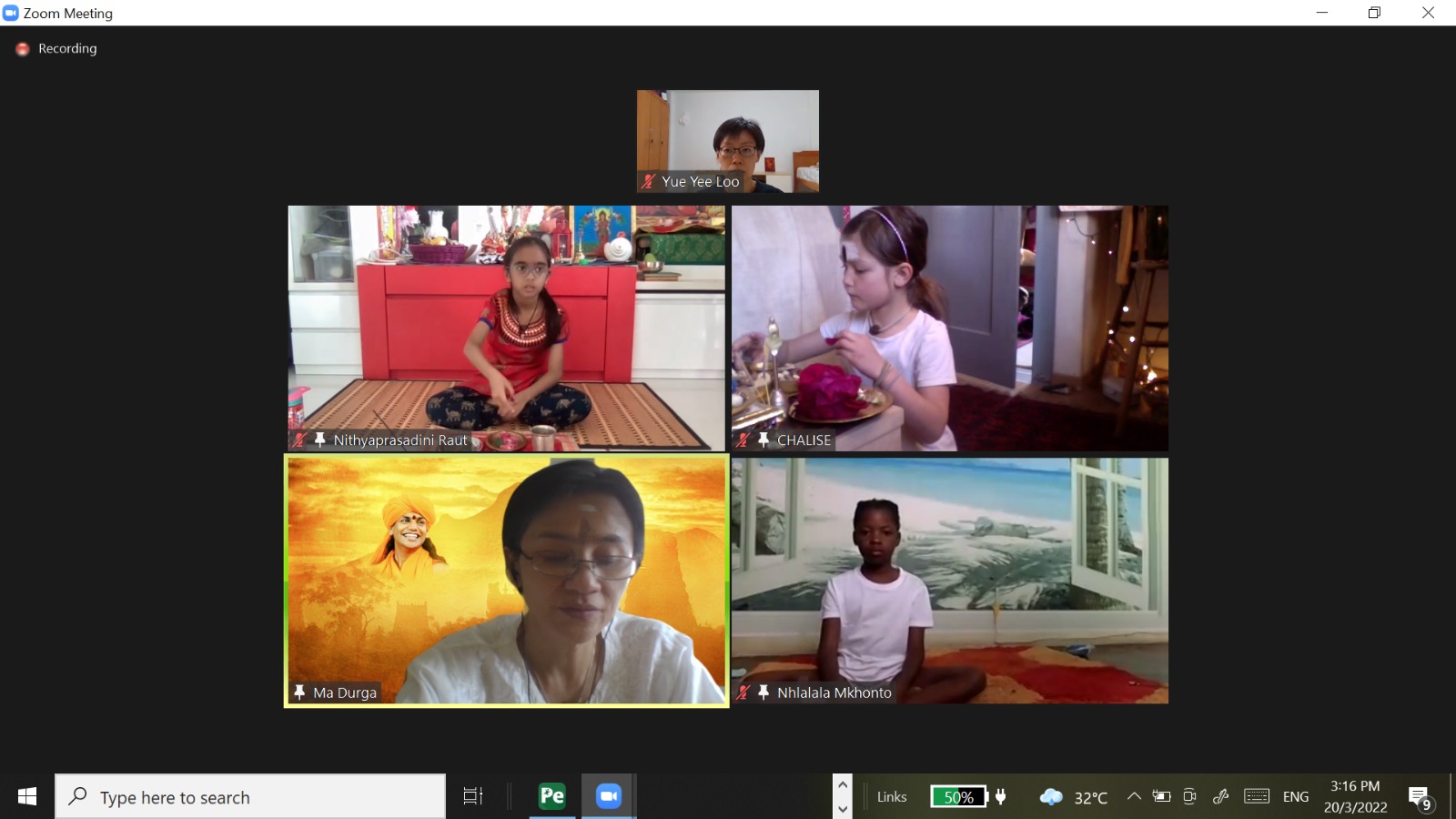The image size is (1456, 819).
Task: Click the muted mic icon beside Yue Yee Loo
Action: pos(649,182)
